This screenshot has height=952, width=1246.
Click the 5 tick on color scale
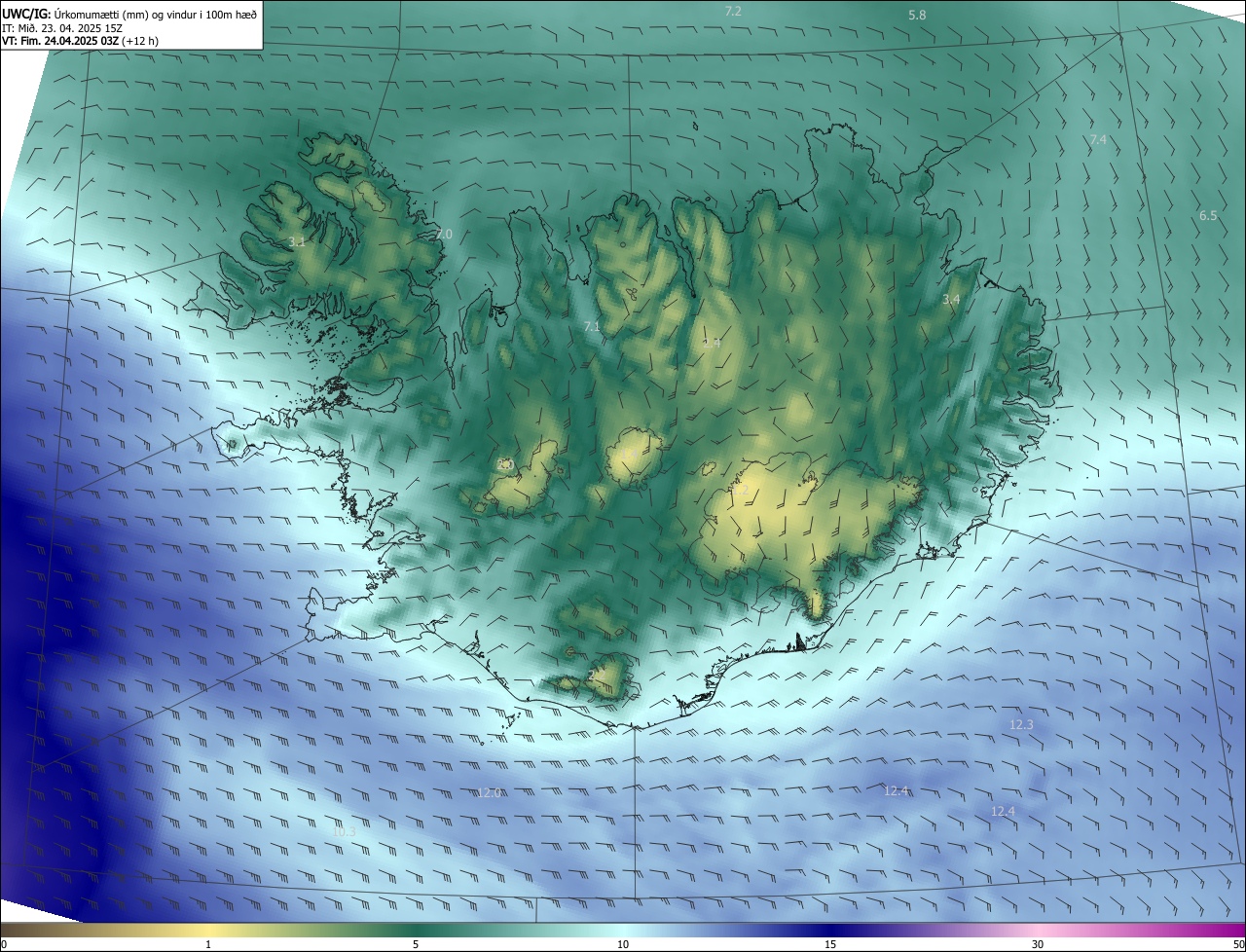(x=416, y=944)
